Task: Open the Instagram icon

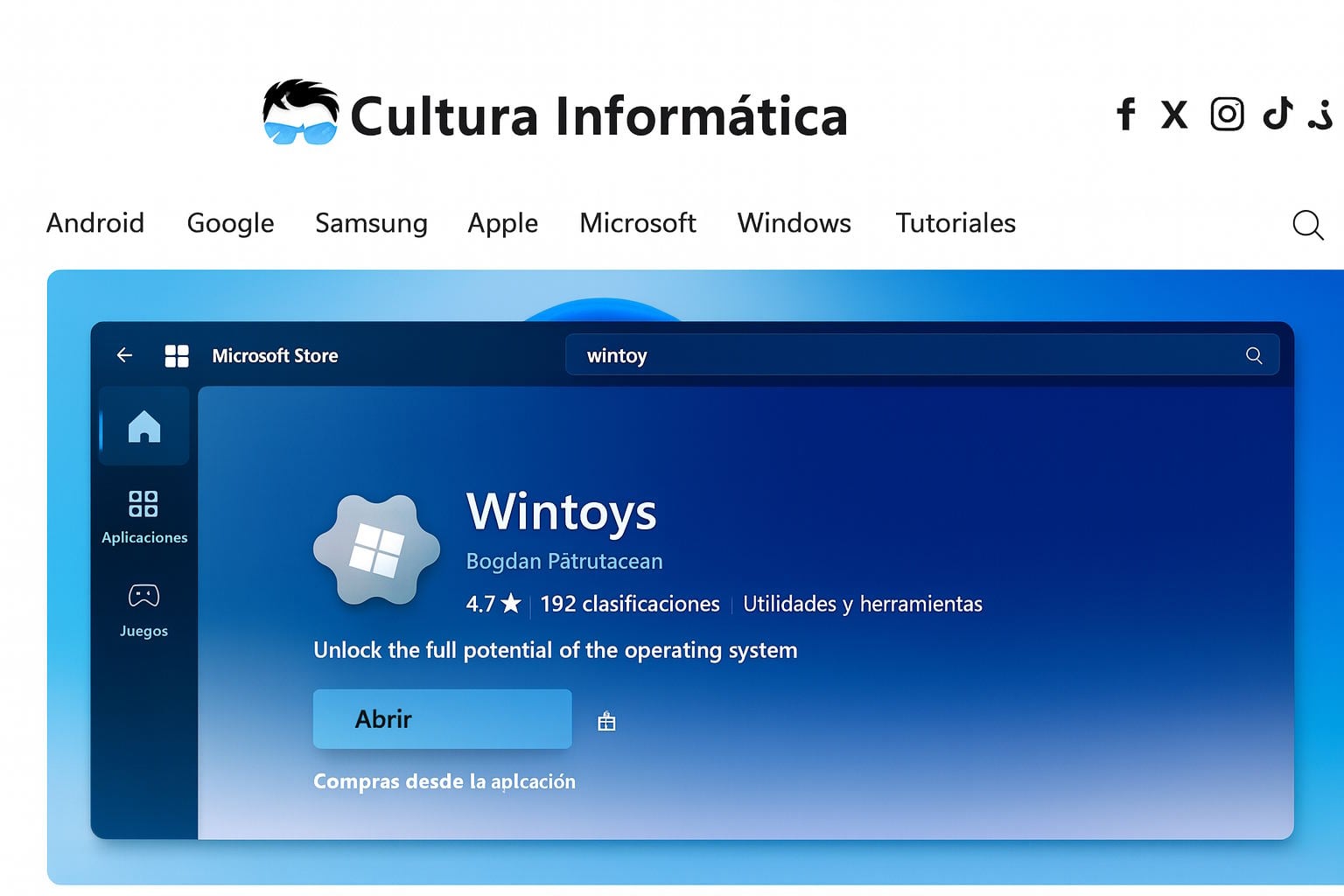Action: pyautogui.click(x=1227, y=115)
